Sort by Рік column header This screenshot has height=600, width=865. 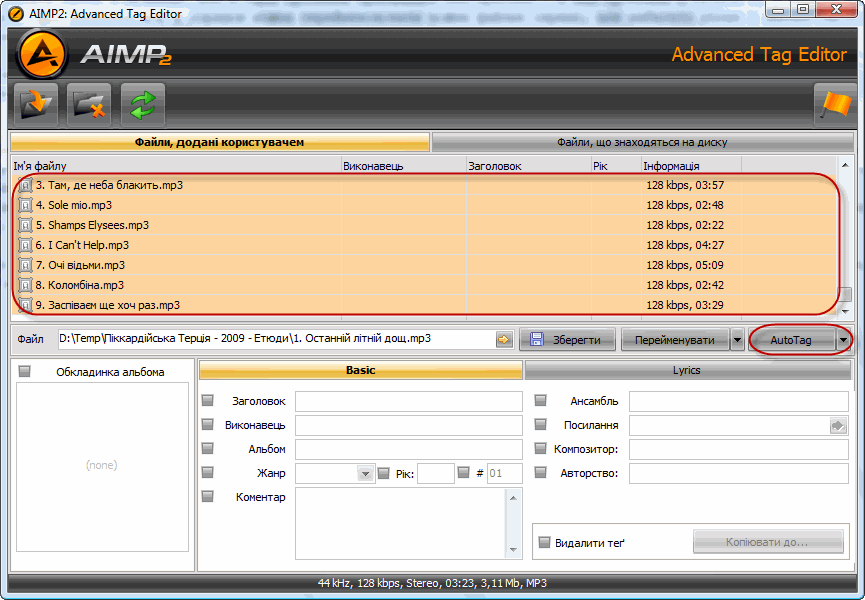point(617,166)
